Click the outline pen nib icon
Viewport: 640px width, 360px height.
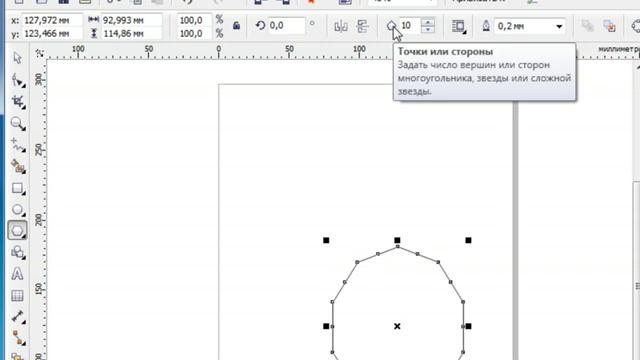click(x=486, y=26)
